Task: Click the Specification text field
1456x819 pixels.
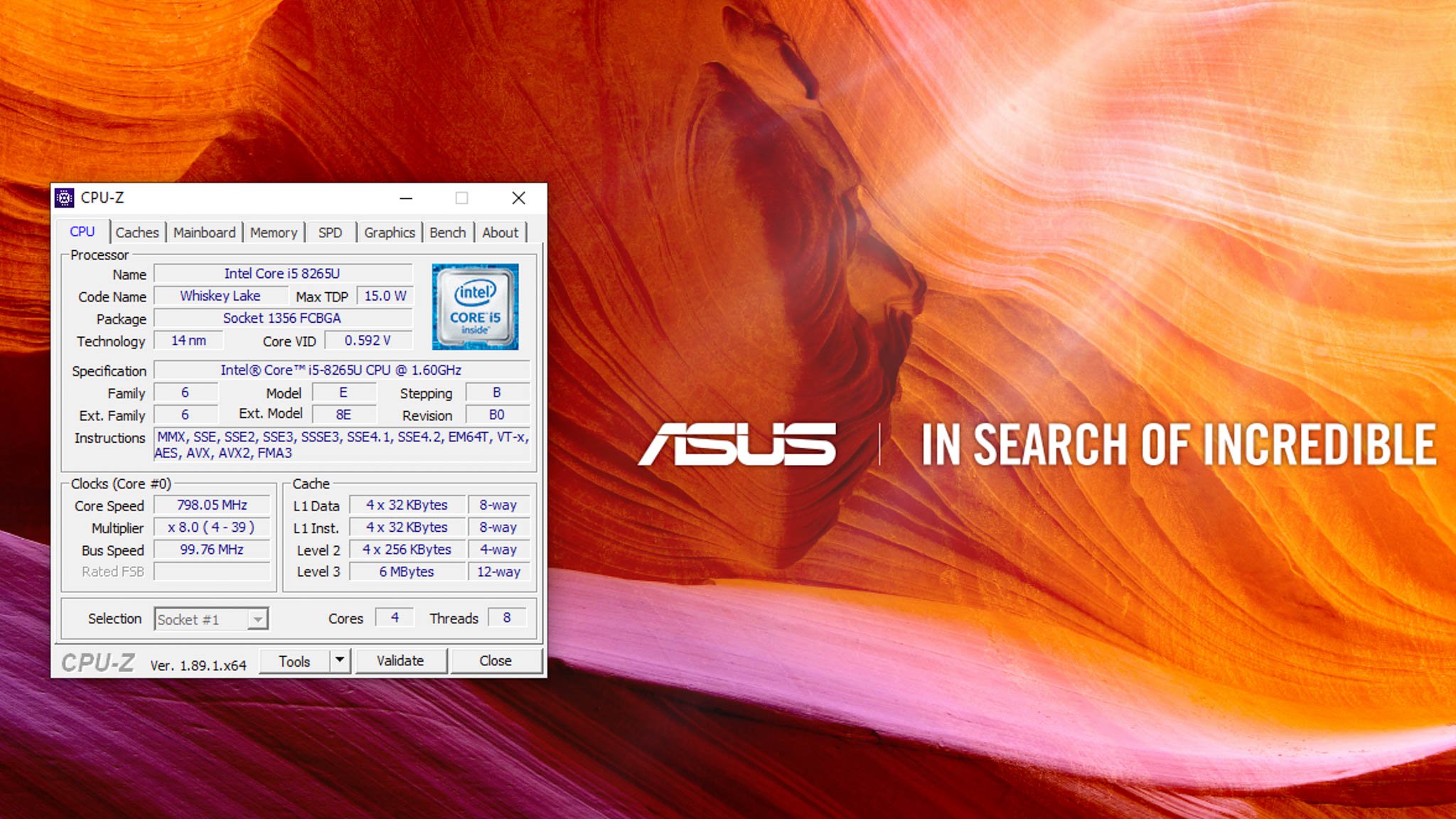Action: point(341,370)
